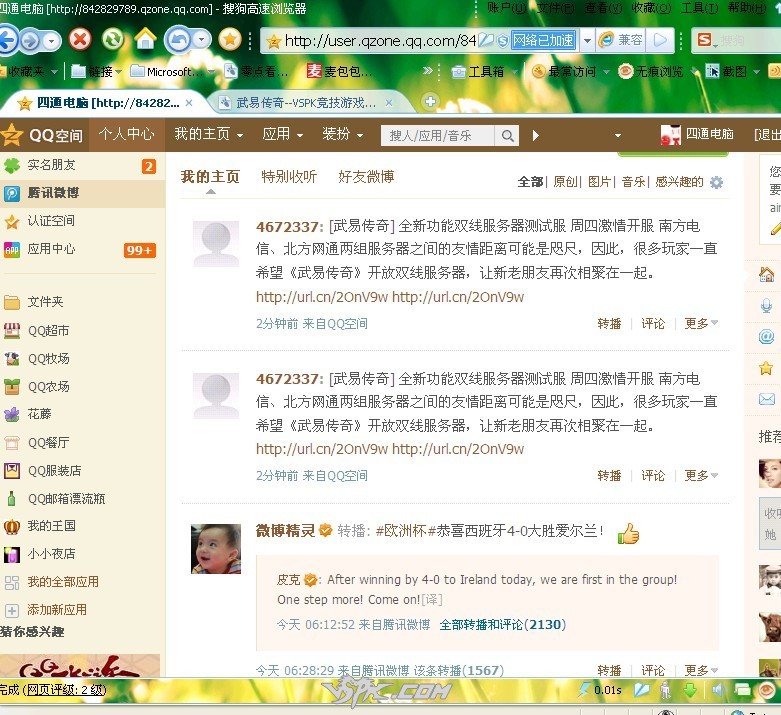Open a new browser tab

tap(430, 102)
